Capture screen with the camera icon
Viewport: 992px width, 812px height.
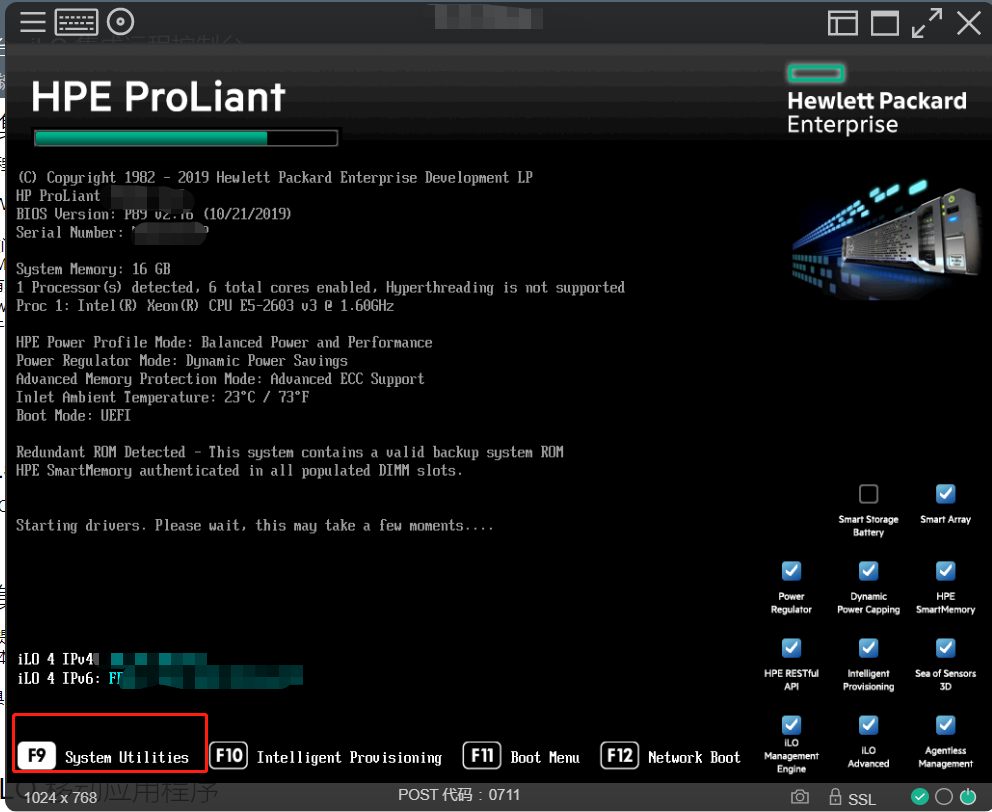coord(800,797)
